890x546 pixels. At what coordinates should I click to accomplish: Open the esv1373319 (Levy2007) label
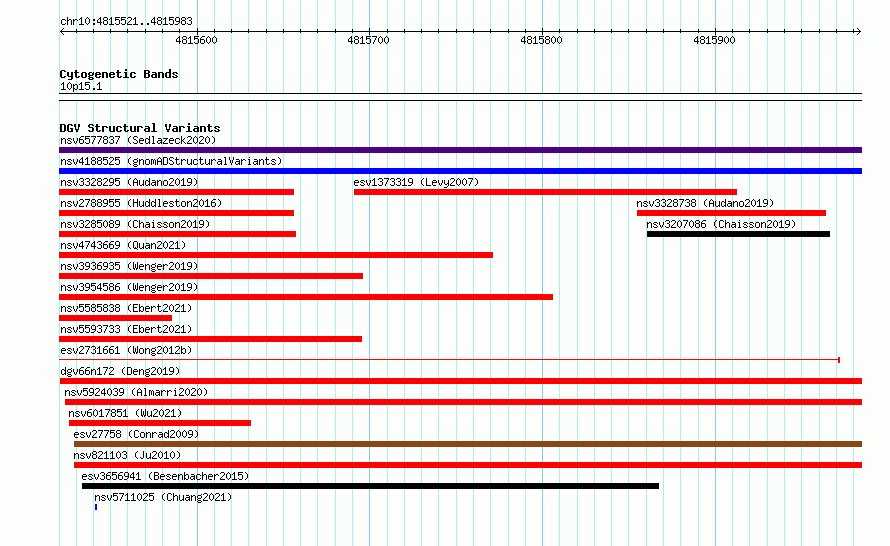pos(416,182)
